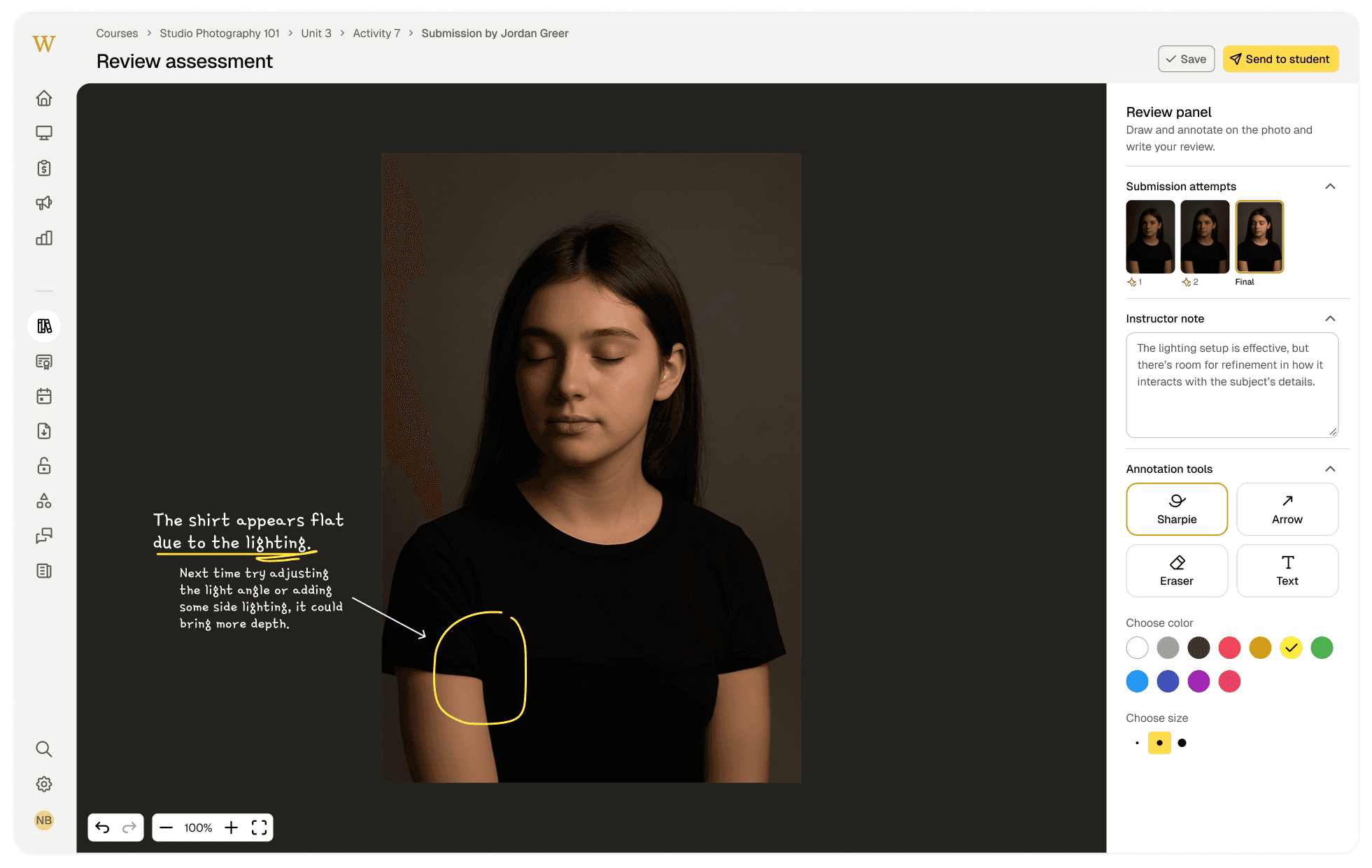The width and height of the screenshot is (1372, 868).
Task: Select the Eraser annotation tool
Action: pyautogui.click(x=1176, y=571)
